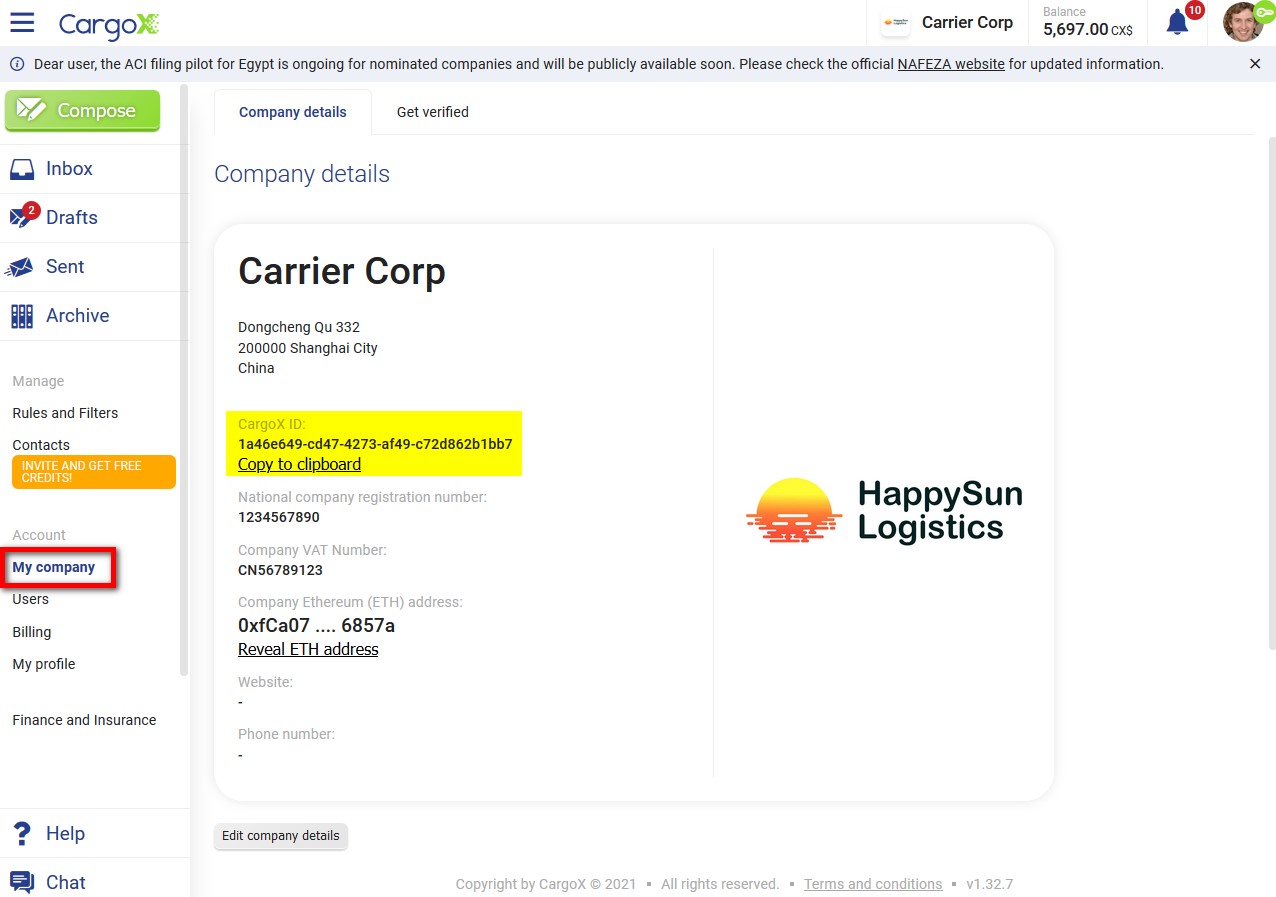This screenshot has height=897, width=1276.
Task: Switch to Company details tab
Action: 293,112
